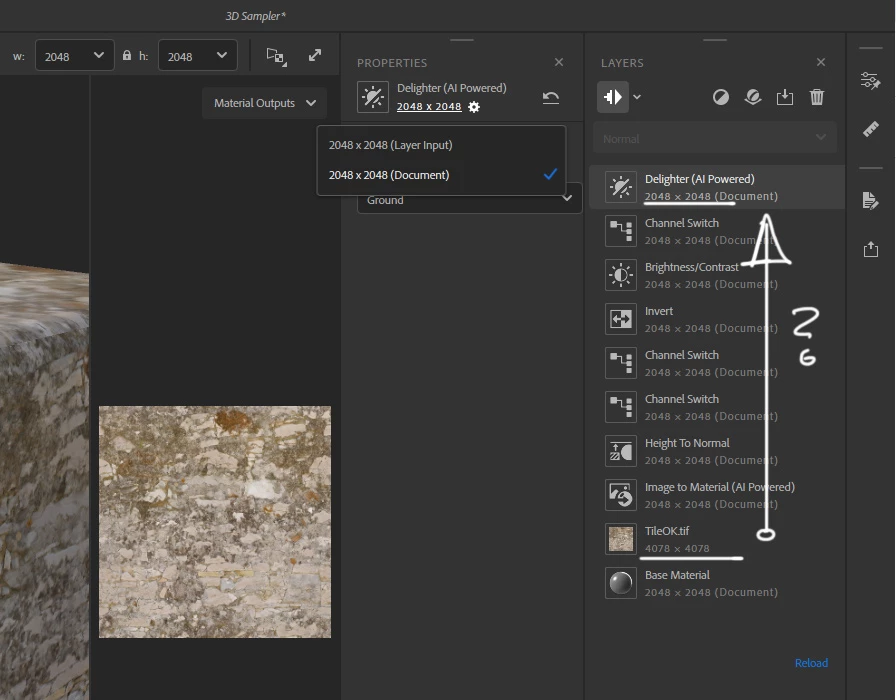The height and width of the screenshot is (700, 896).
Task: Click the Delighter icon in Properties
Action: pos(373,97)
